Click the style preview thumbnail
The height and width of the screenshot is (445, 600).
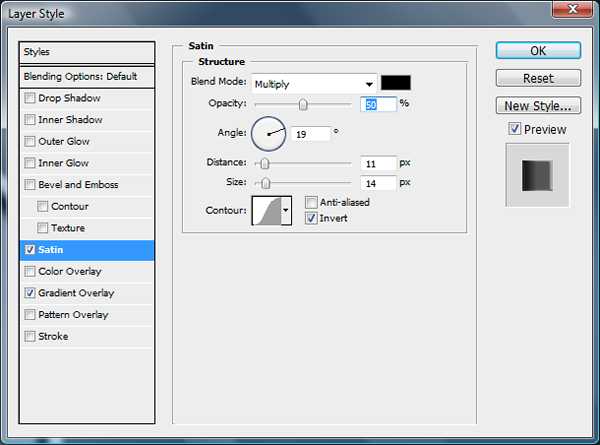pyautogui.click(x=537, y=175)
